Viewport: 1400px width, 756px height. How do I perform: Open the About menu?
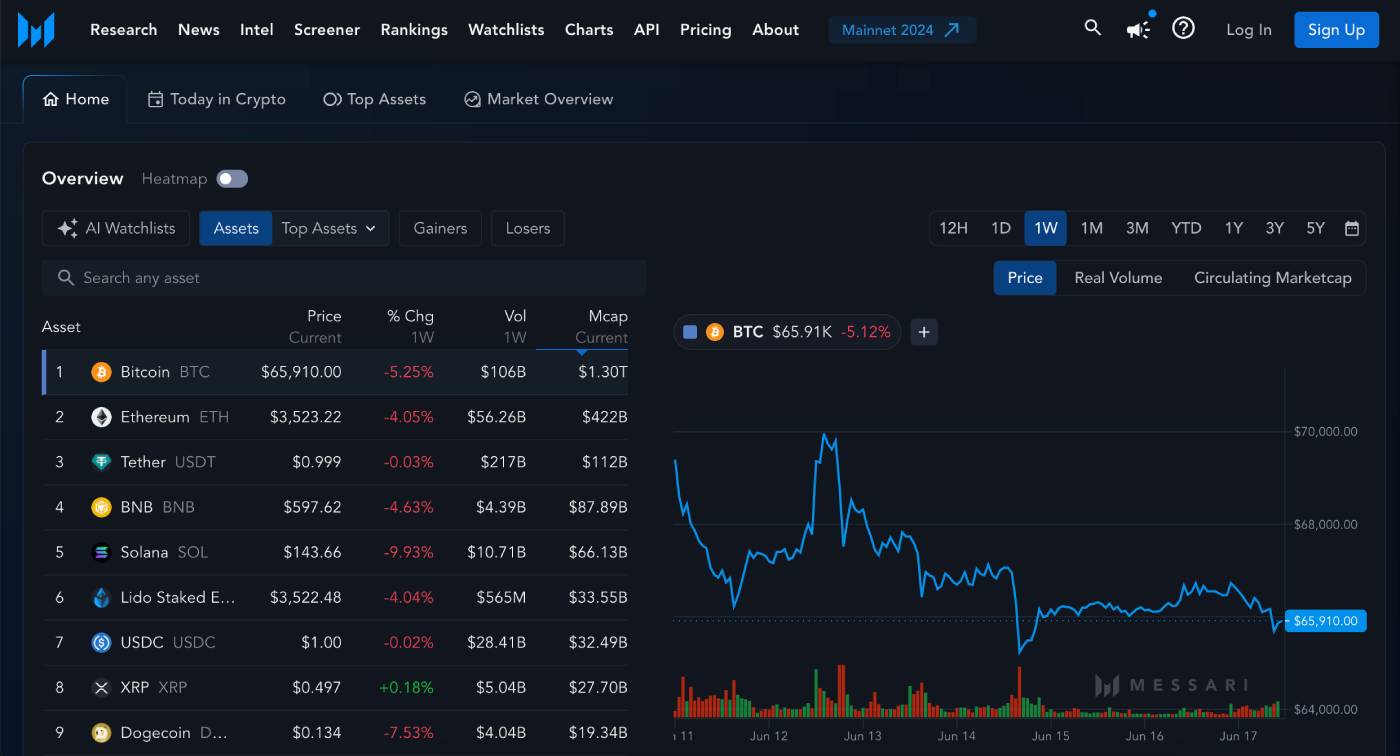[x=775, y=30]
